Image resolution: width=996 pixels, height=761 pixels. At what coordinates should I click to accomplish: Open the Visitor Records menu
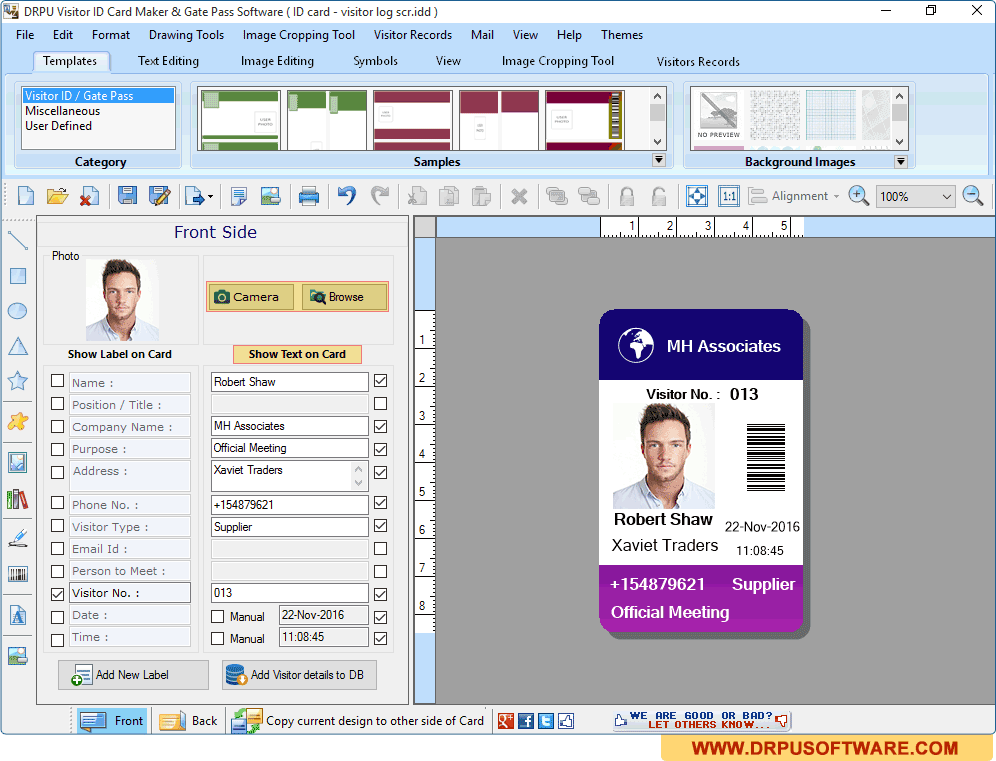coord(412,35)
